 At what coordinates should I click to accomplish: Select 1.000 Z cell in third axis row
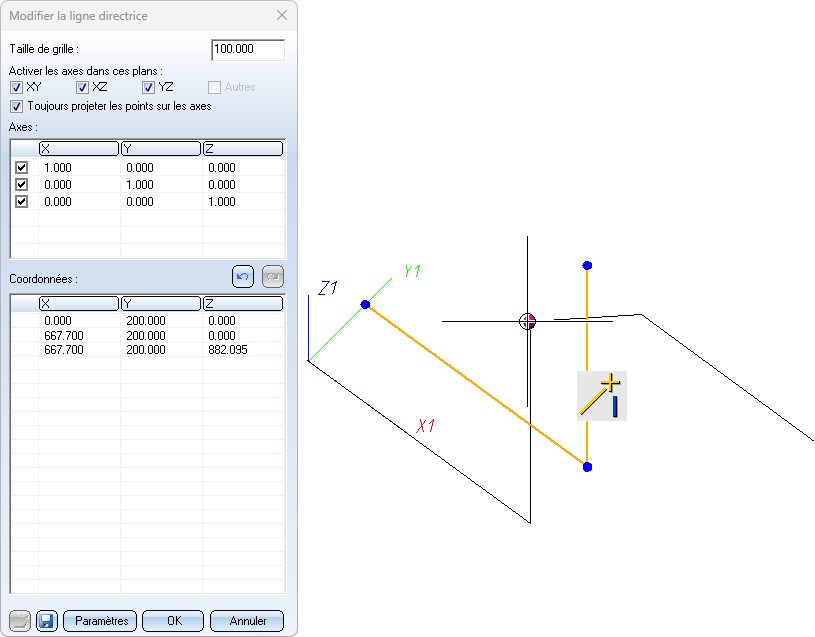point(244,202)
